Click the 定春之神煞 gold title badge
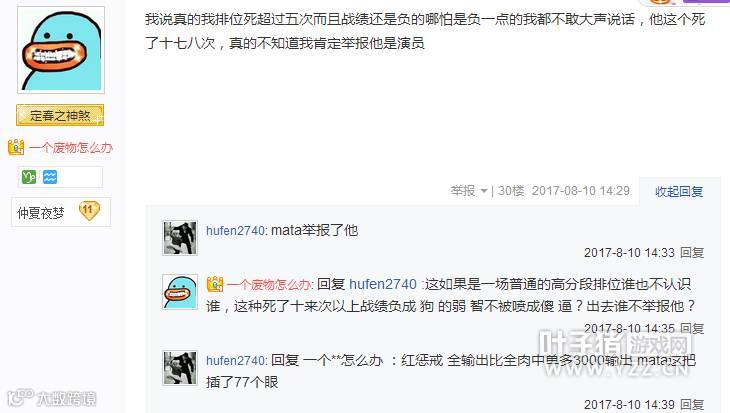 pyautogui.click(x=60, y=115)
